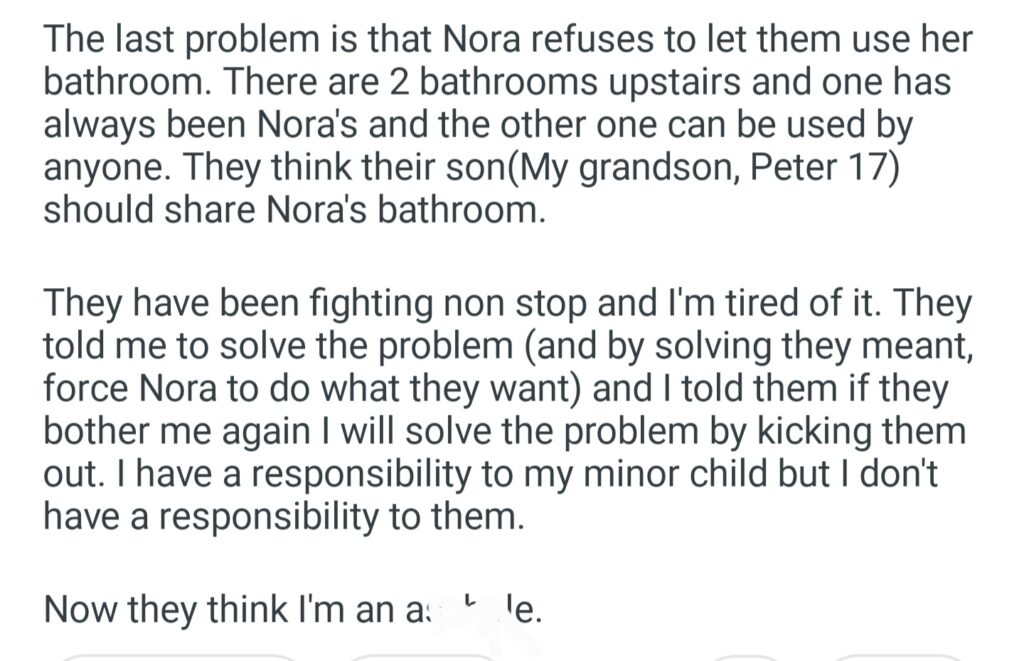Viewport: 1024px width, 661px height.
Task: Click the first partially visible pill button at bottom left
Action: pos(180,657)
